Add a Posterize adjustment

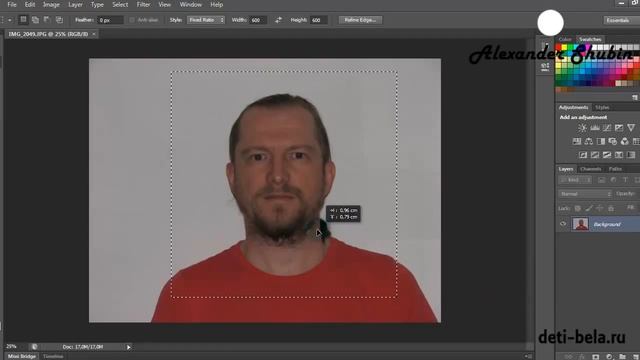[x=595, y=155]
